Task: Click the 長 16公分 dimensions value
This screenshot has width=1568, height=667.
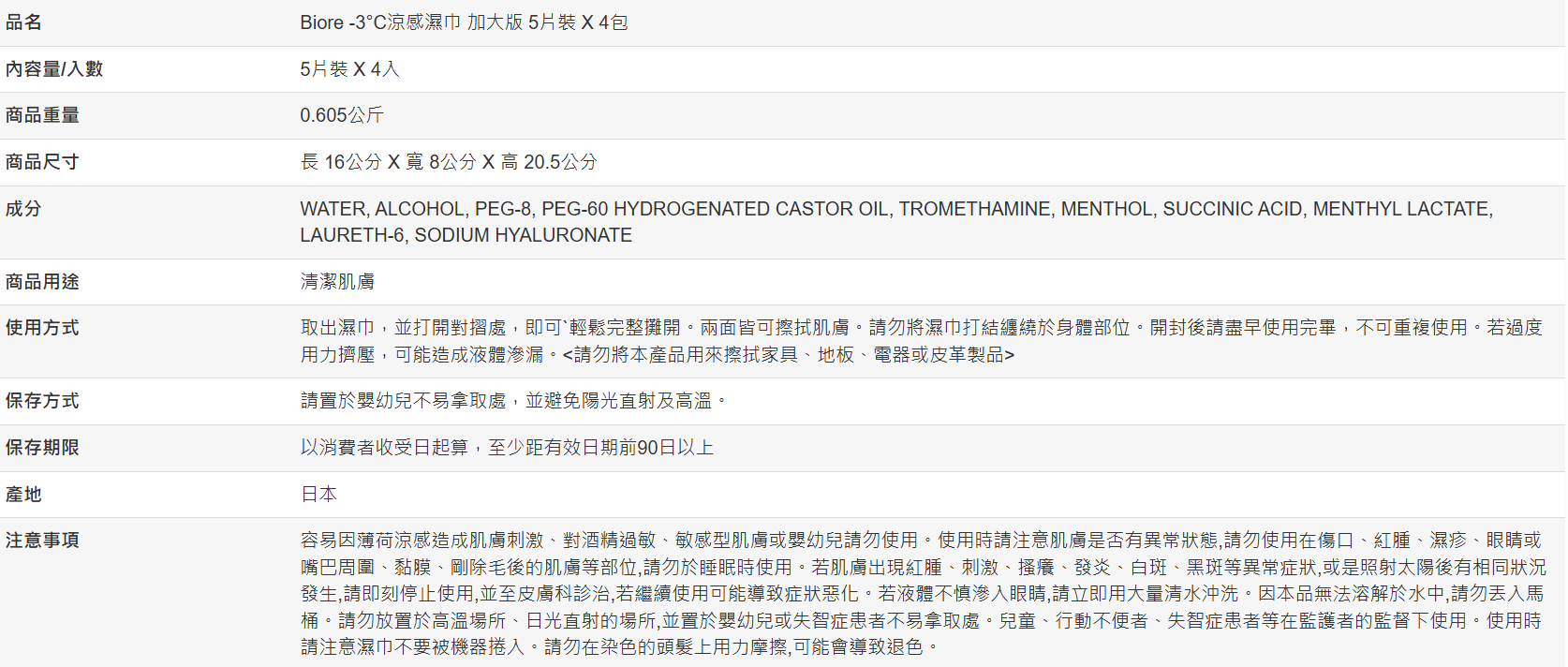Action: click(x=449, y=162)
